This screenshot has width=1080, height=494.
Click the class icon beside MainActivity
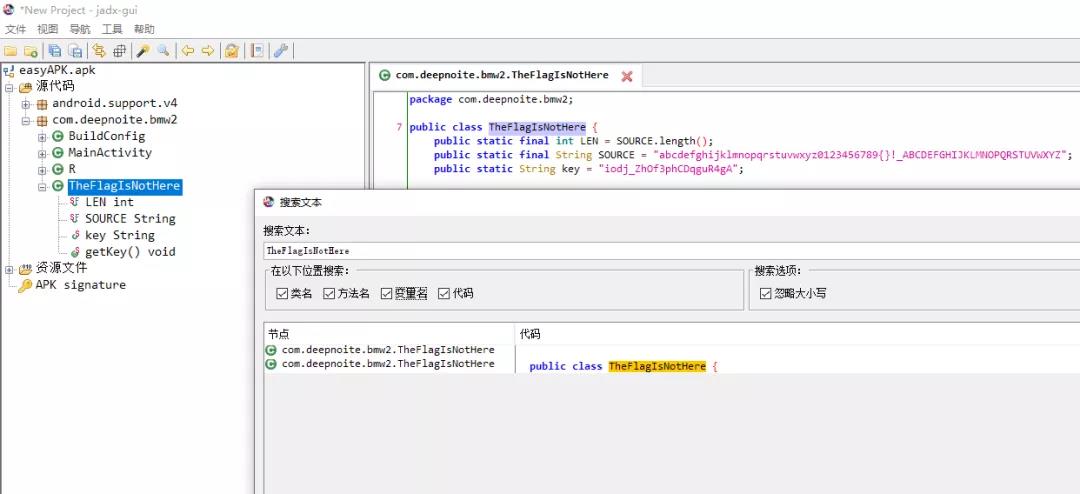(58, 153)
